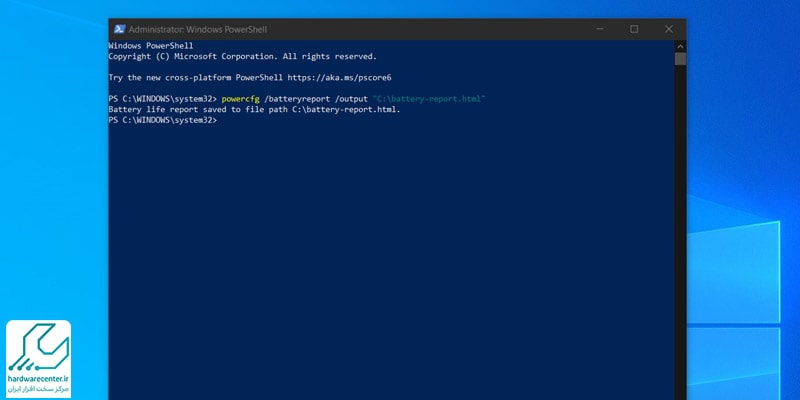Maximize the Administrator PowerShell window
Image resolution: width=800 pixels, height=400 pixels.
pyautogui.click(x=634, y=29)
